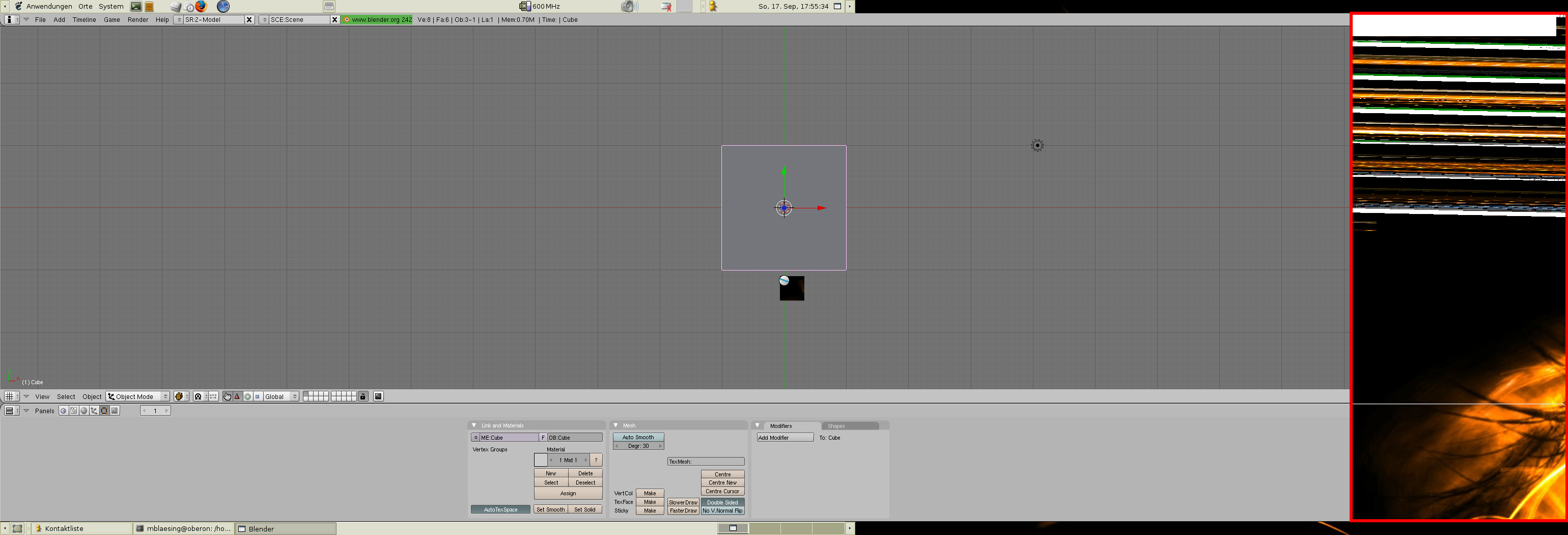This screenshot has height=535, width=1568.
Task: Click the material color swatch beside Mat 1
Action: pos(541,461)
